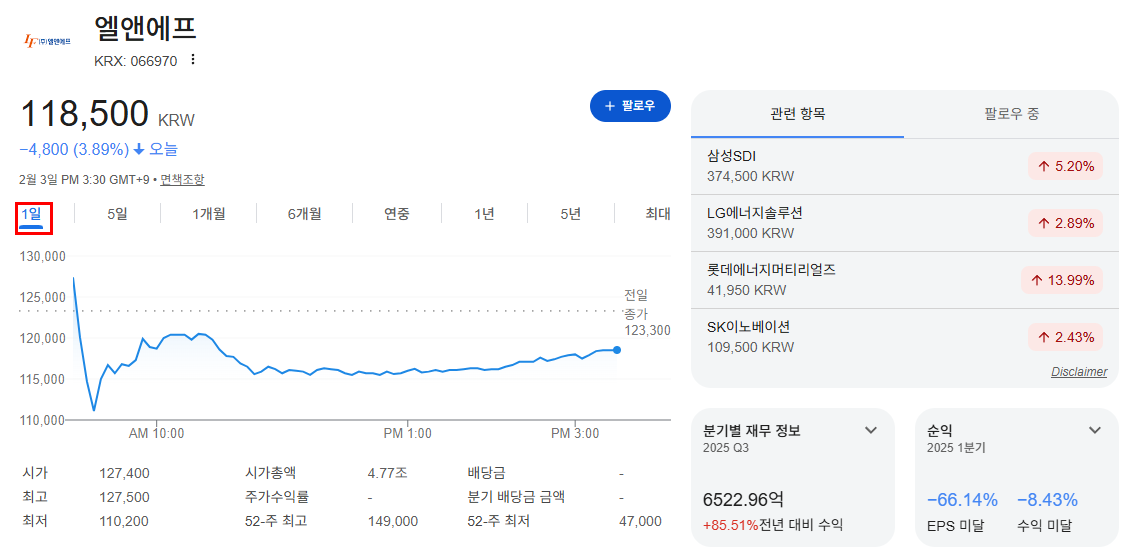The height and width of the screenshot is (560, 1137).
Task: Click the 주가수익률 label
Action: click(278, 498)
